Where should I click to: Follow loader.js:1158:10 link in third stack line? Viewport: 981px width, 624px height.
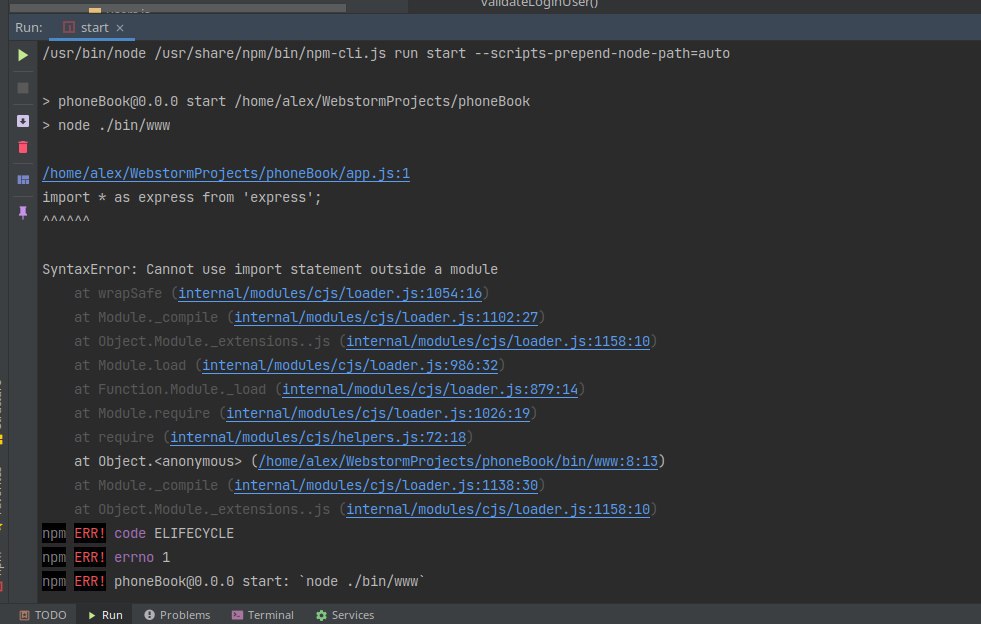coord(497,342)
